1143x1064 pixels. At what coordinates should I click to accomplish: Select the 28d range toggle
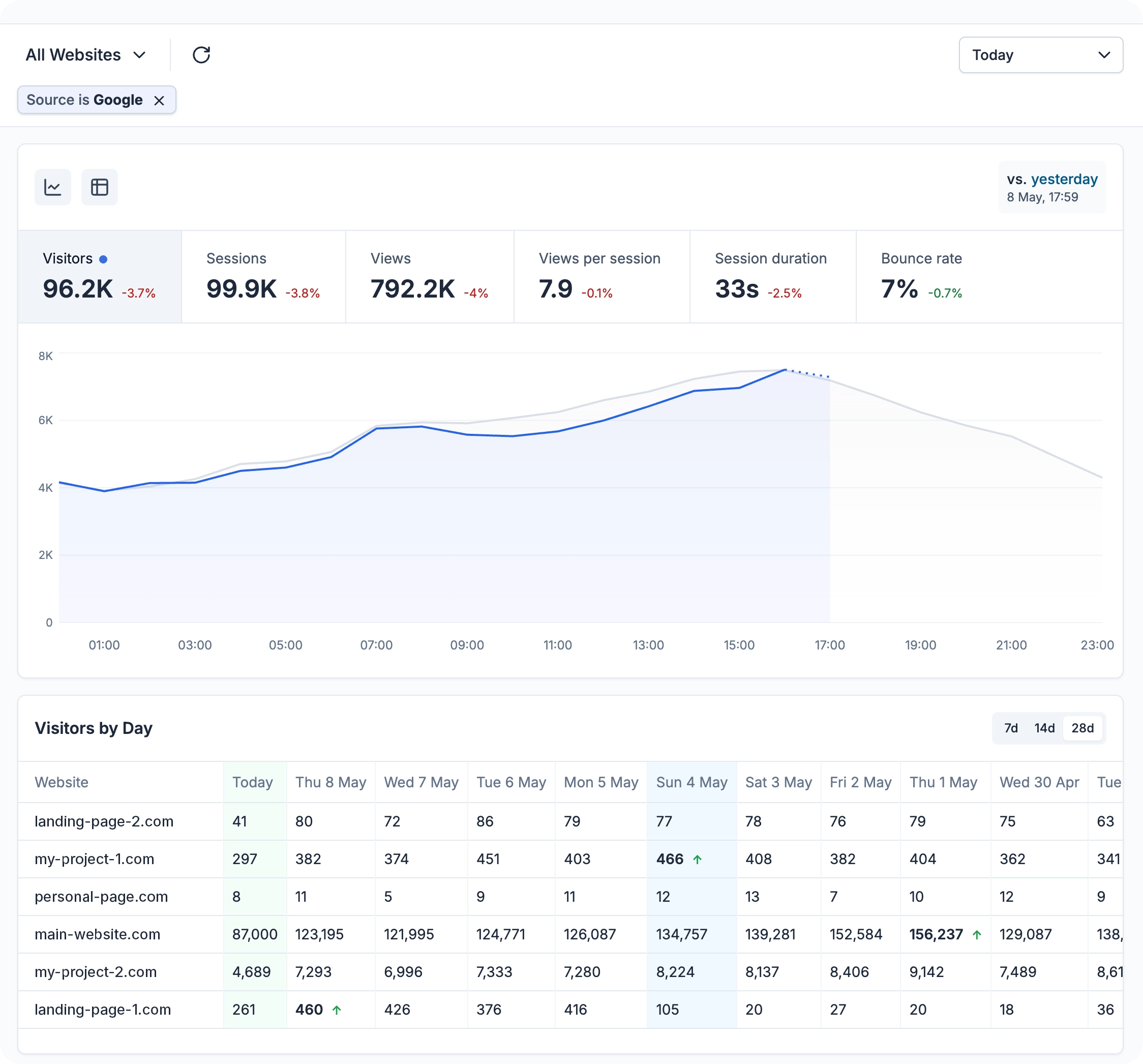coord(1082,728)
